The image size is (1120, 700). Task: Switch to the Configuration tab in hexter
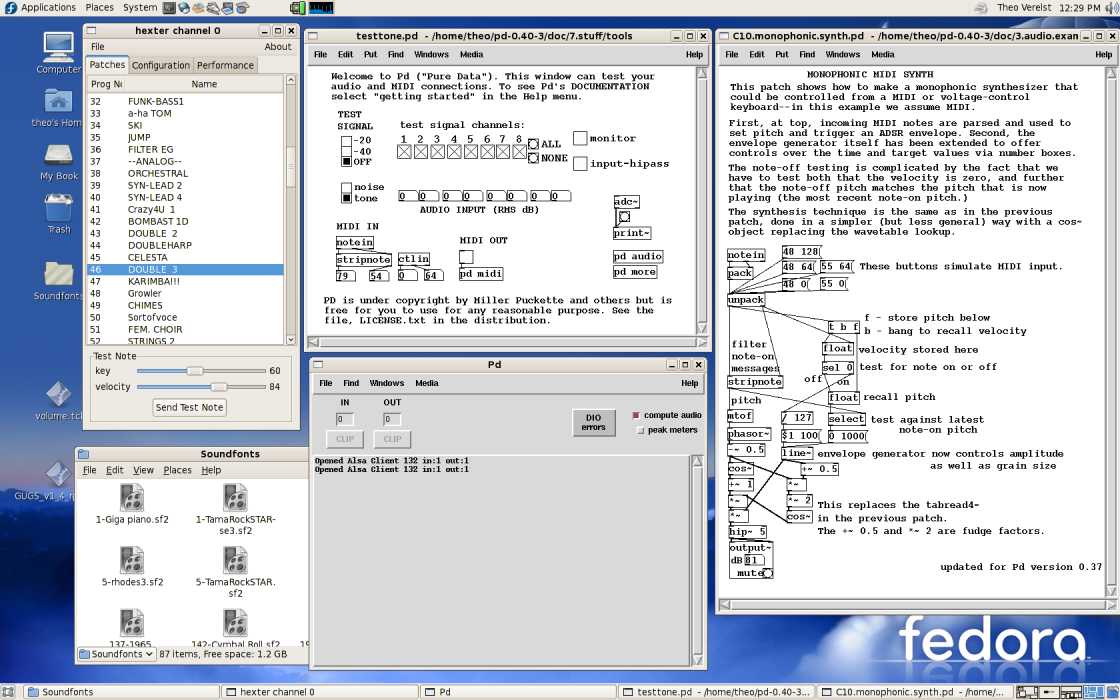coord(161,65)
